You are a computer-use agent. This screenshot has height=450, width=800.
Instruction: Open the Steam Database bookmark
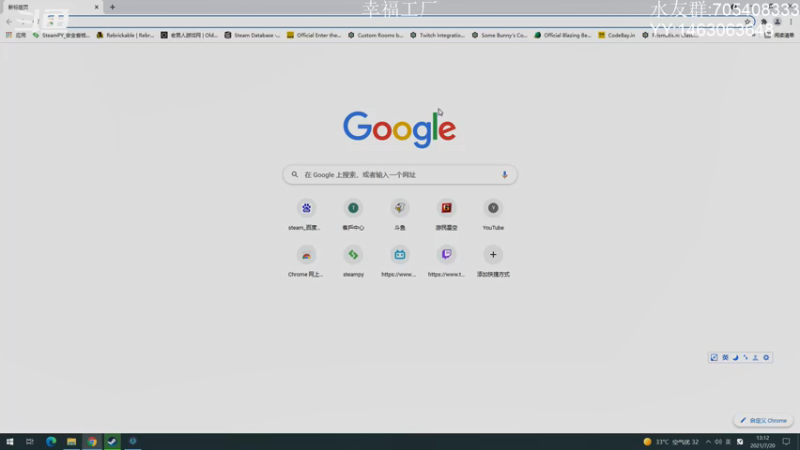click(x=253, y=35)
